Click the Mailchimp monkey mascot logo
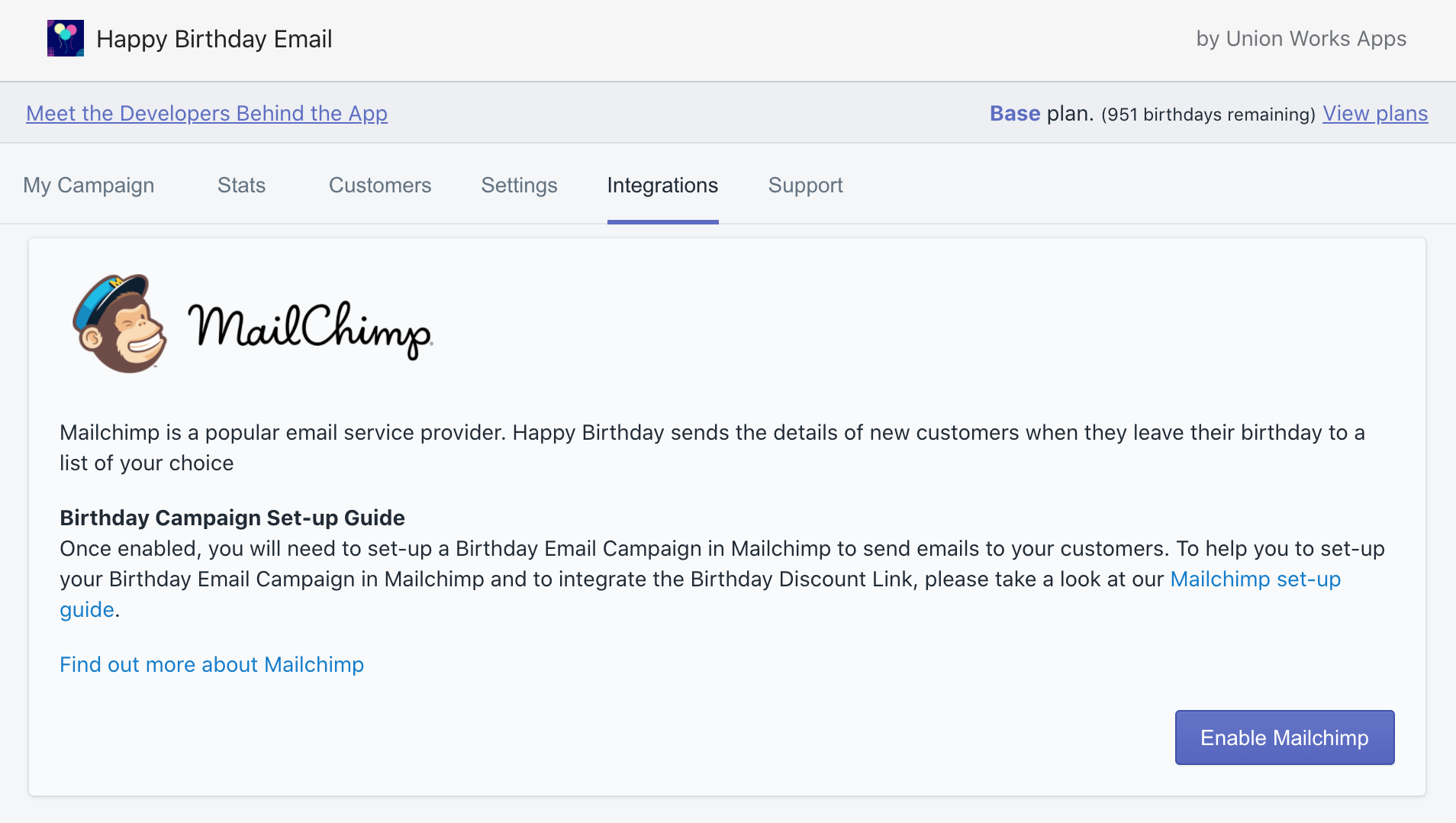 [120, 324]
